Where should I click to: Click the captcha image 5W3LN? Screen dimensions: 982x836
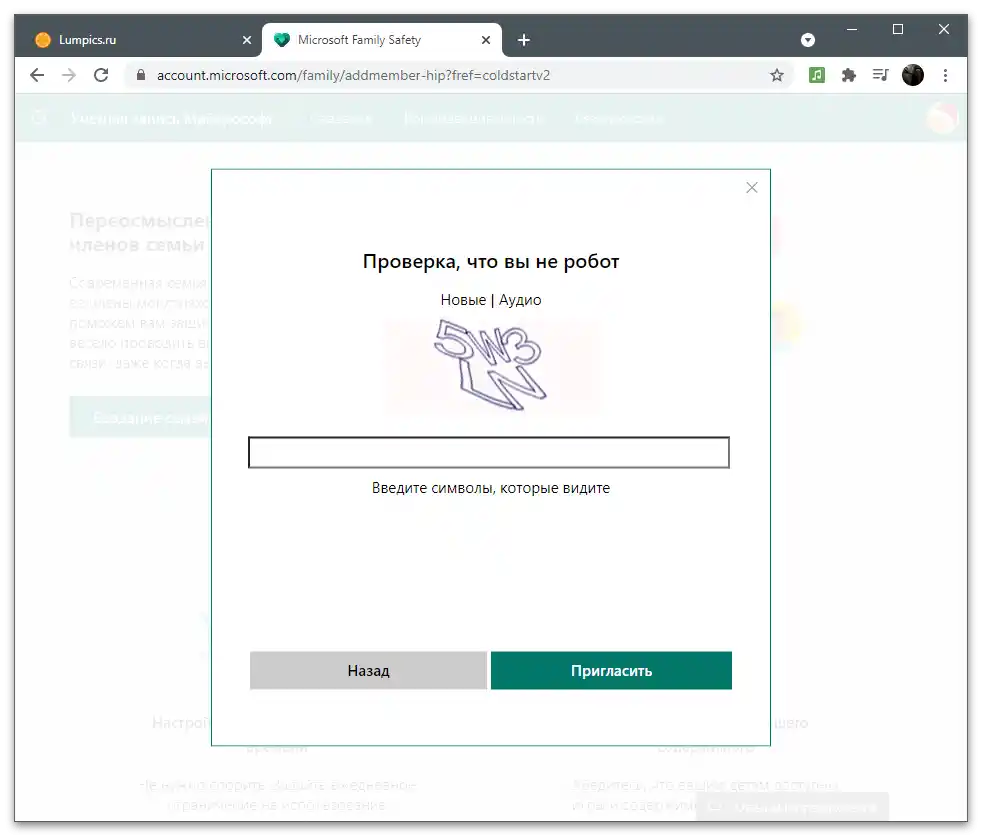(x=492, y=365)
